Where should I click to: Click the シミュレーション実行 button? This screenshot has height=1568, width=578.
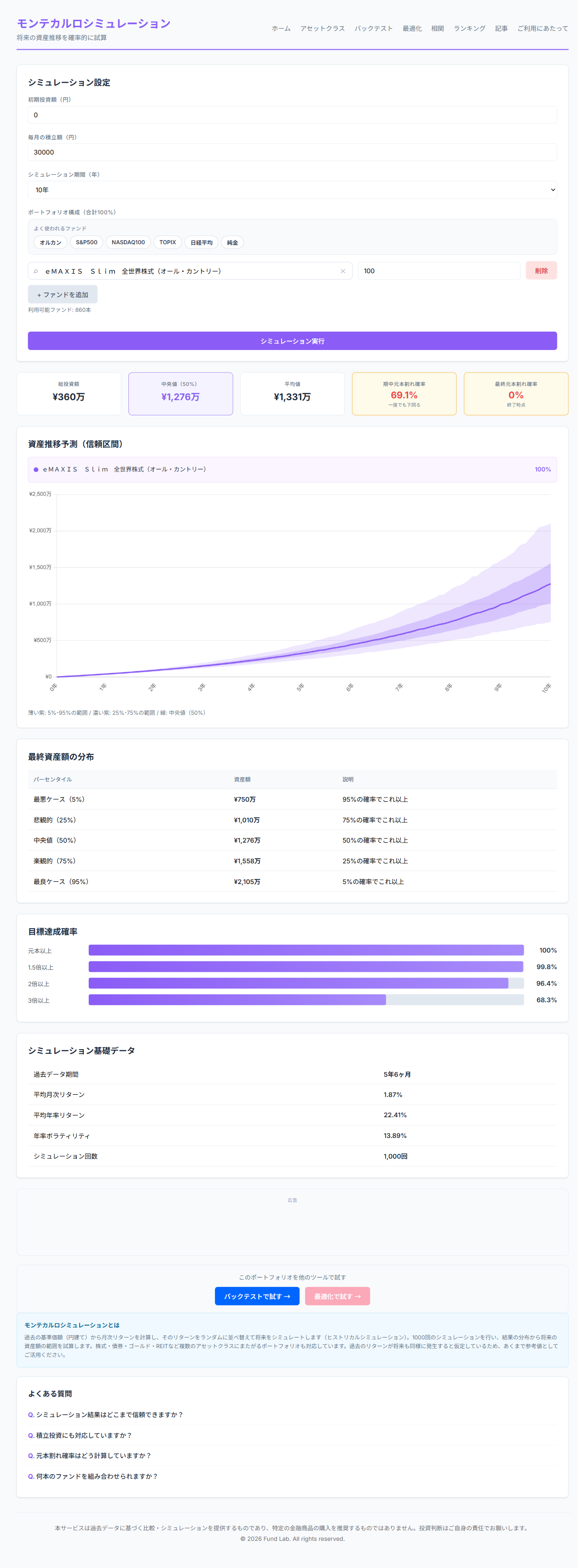point(292,341)
